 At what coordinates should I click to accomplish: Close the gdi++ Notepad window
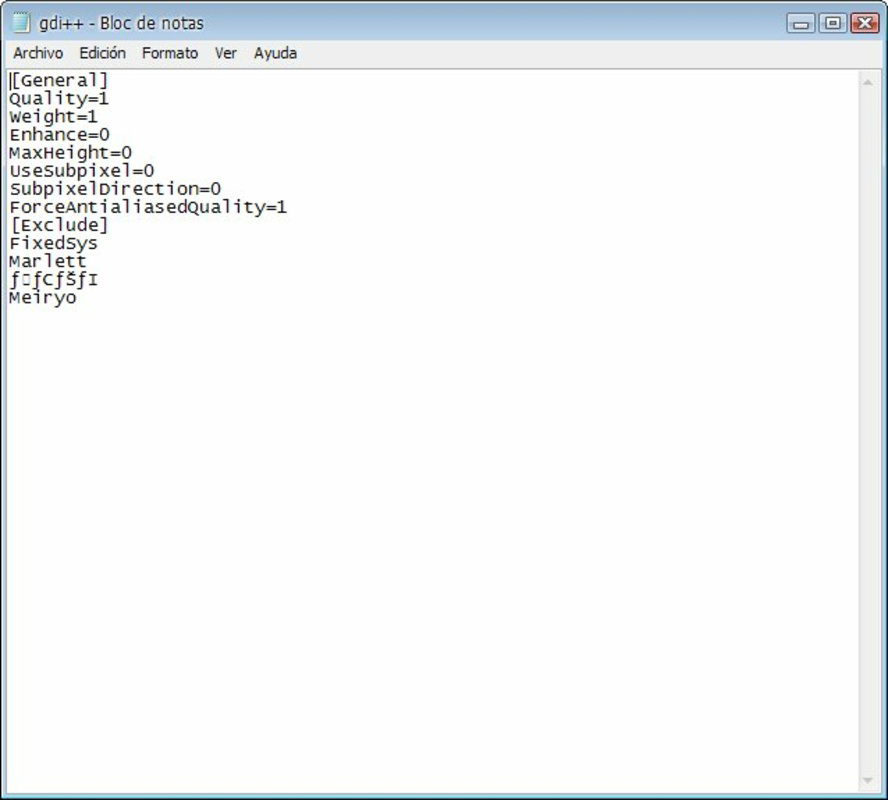(865, 24)
